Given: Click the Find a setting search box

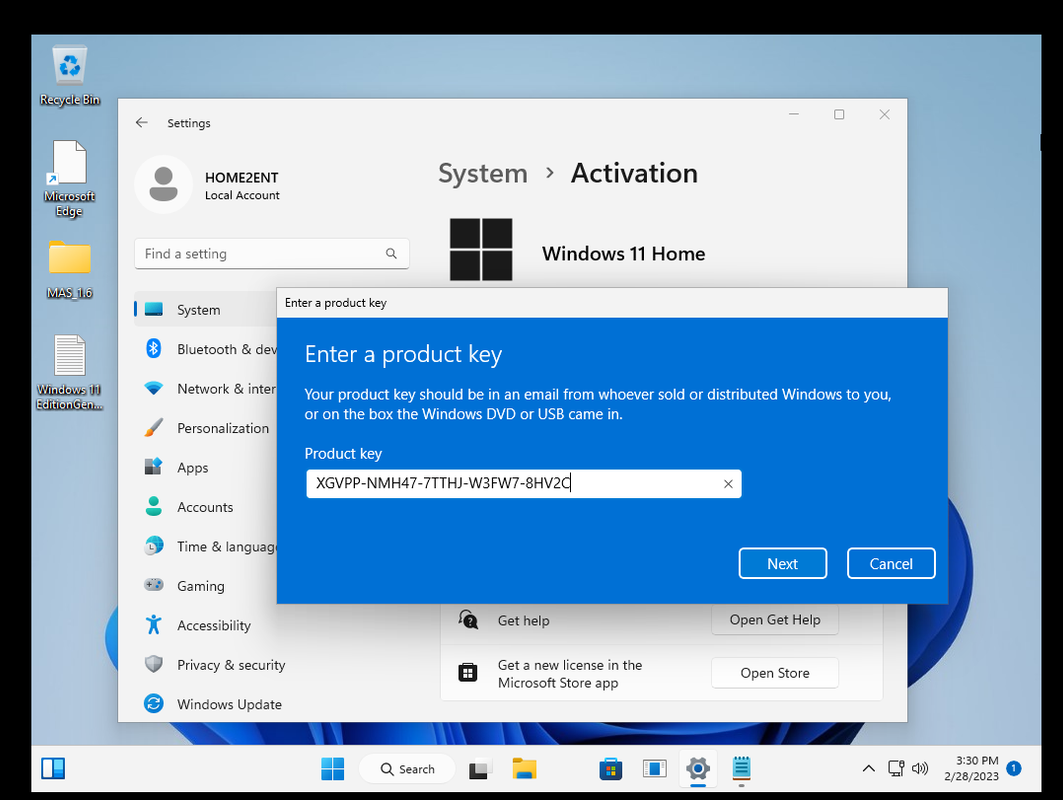Looking at the screenshot, I should [271, 254].
